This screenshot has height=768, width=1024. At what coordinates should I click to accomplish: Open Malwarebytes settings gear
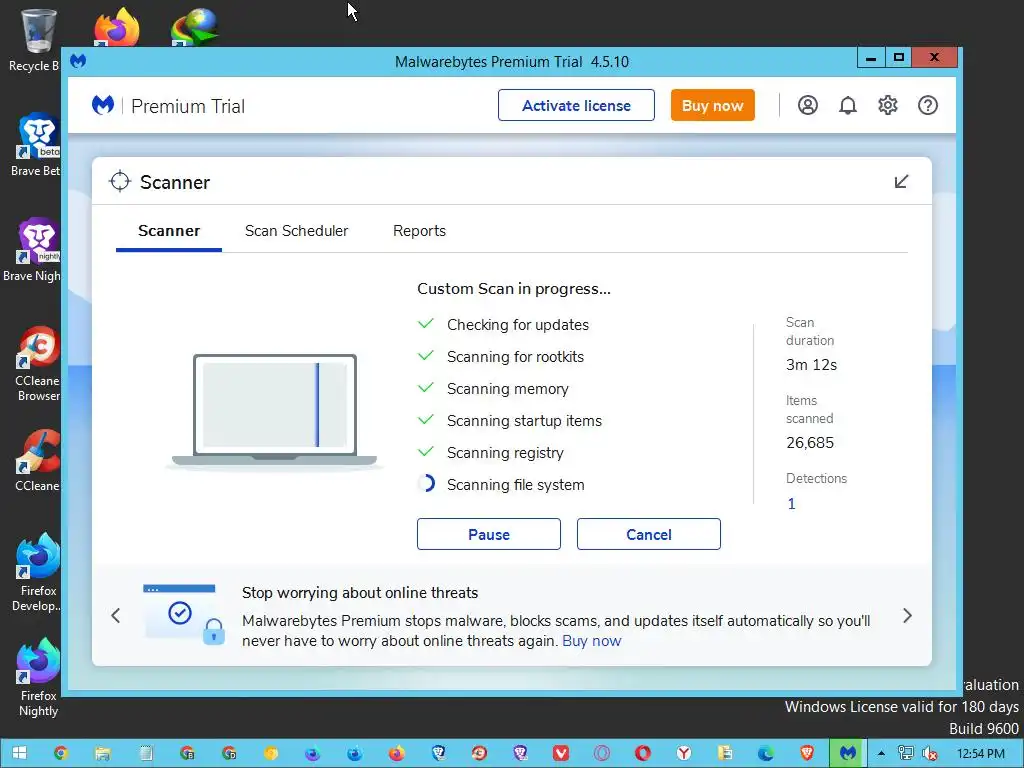888,105
